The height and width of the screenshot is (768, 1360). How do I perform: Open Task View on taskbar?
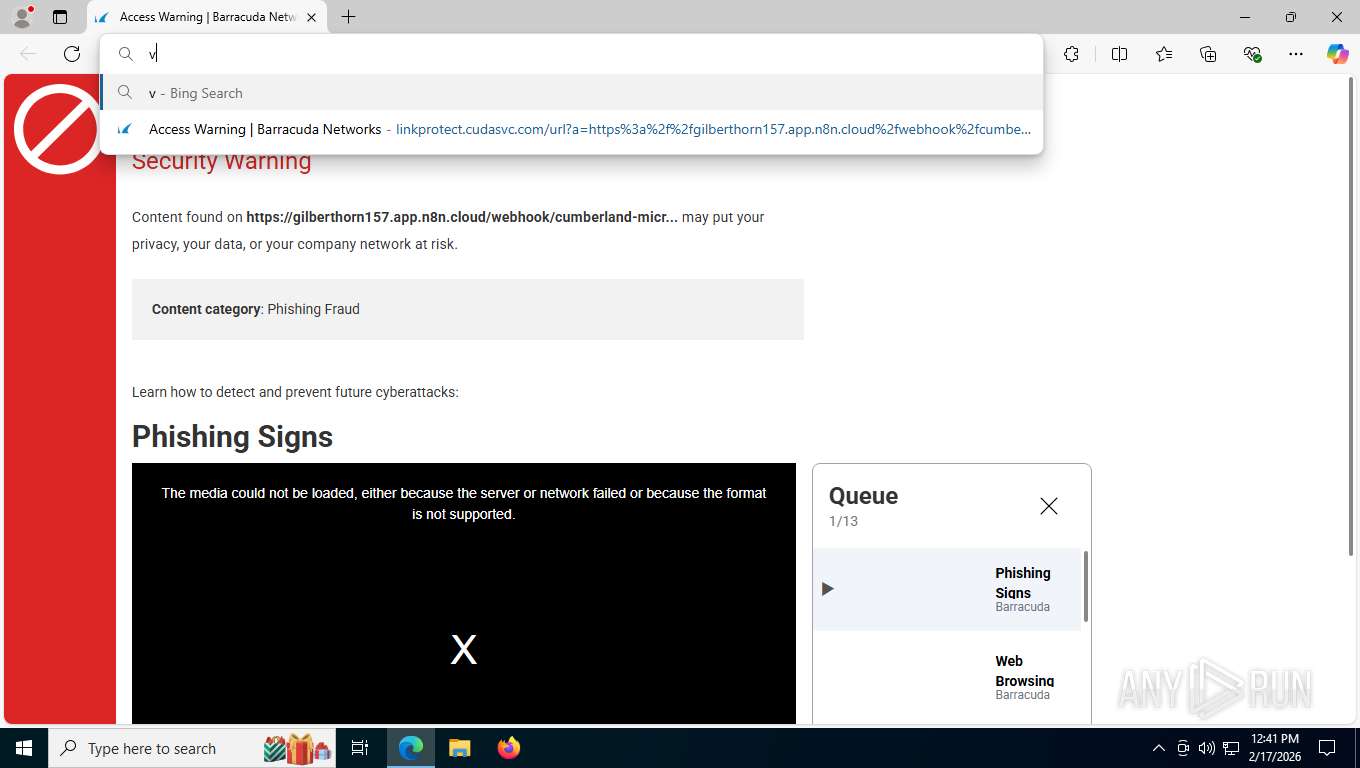360,748
